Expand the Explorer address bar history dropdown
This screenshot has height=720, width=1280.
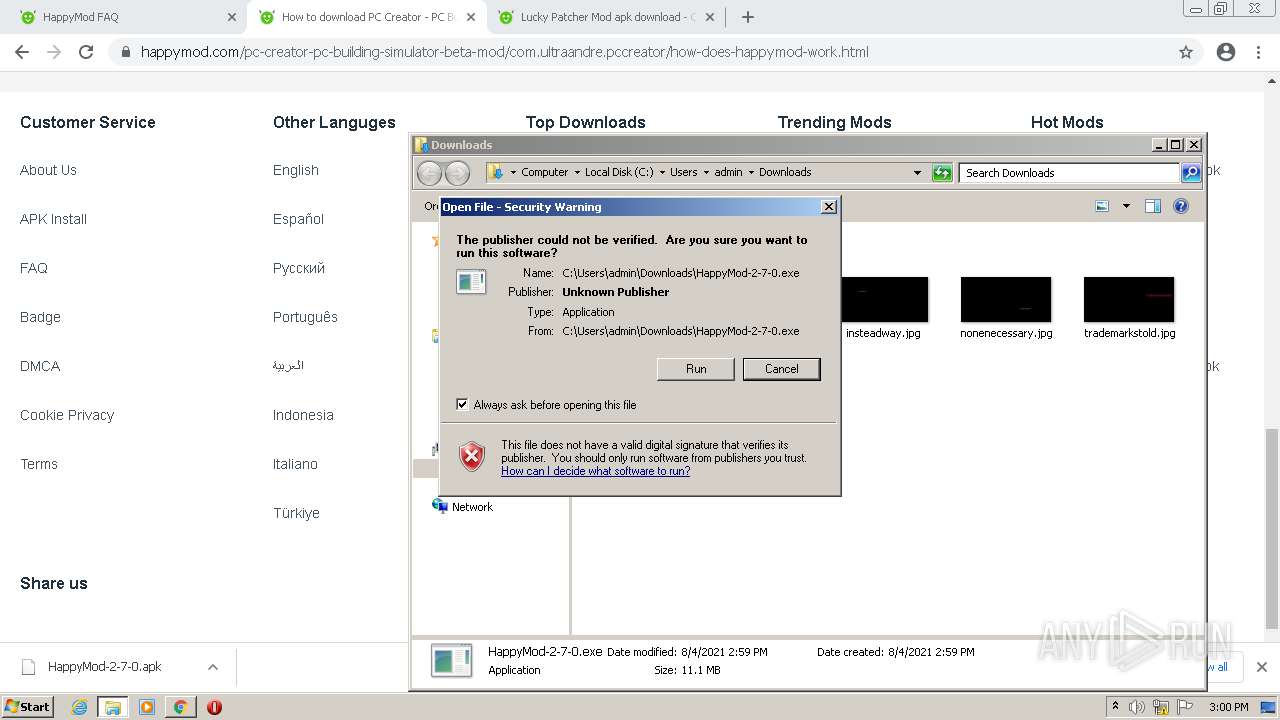[x=917, y=173]
